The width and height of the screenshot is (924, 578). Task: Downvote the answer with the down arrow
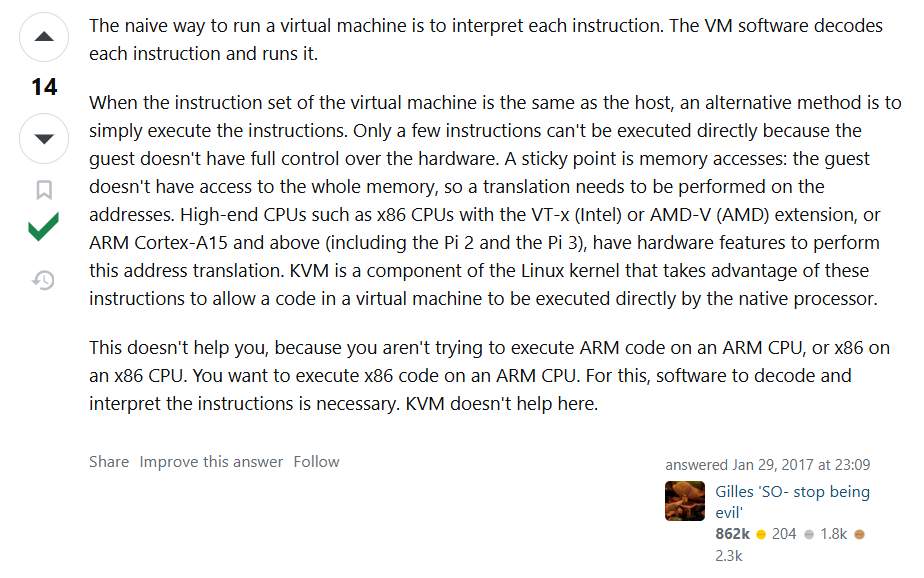tap(43, 138)
